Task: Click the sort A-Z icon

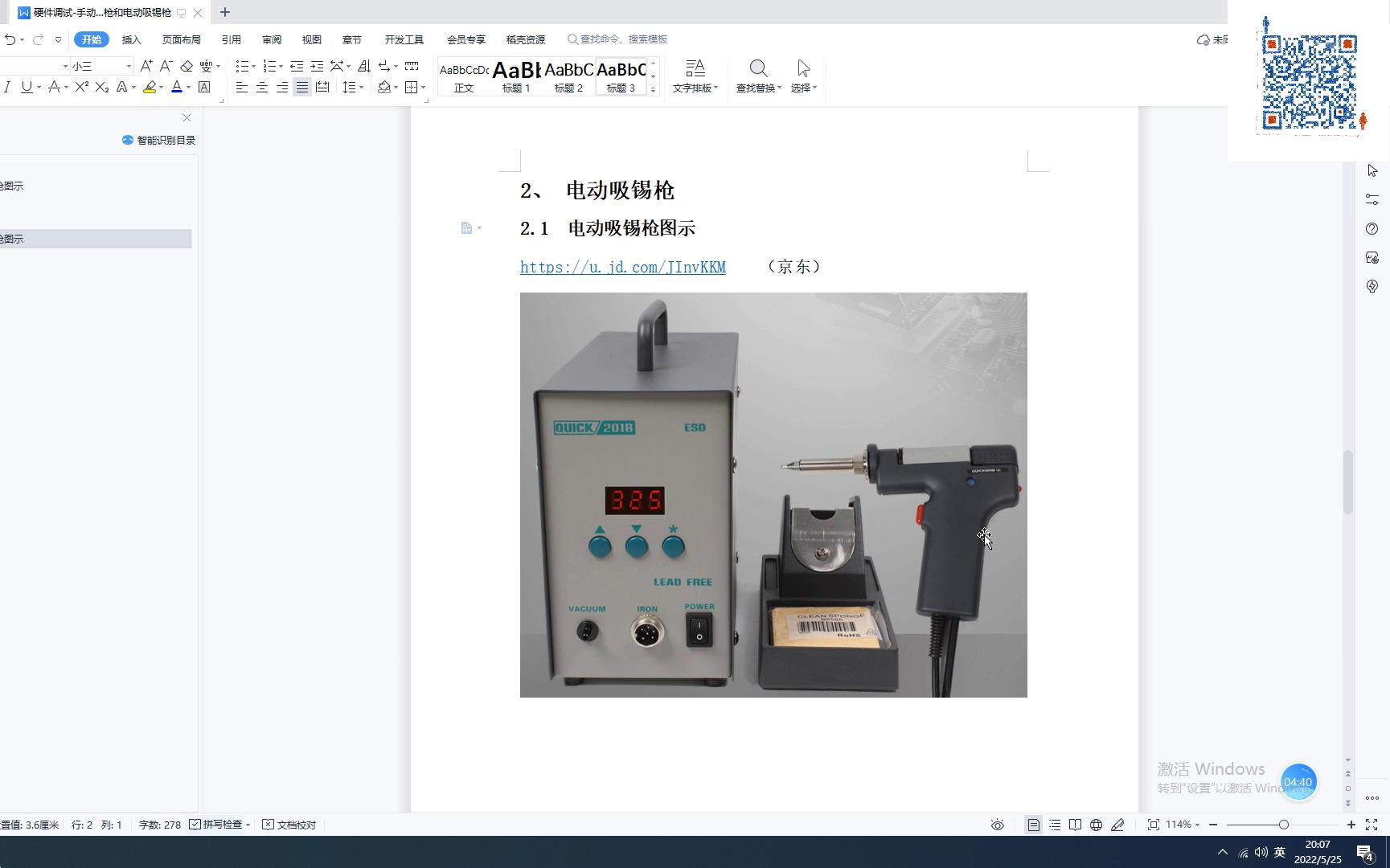Action: coord(364,66)
